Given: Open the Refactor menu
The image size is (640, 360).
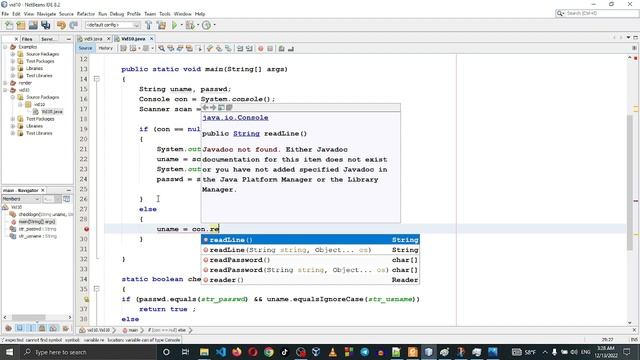Looking at the screenshot, I should 86,14.
